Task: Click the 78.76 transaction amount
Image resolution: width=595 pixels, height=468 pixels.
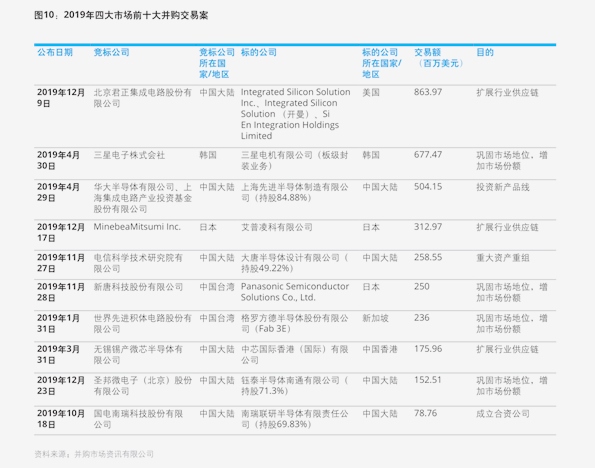Action: click(x=426, y=413)
